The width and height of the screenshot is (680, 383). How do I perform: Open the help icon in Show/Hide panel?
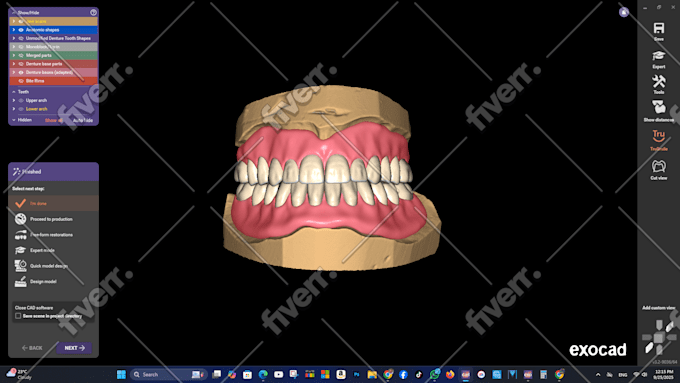[93, 13]
